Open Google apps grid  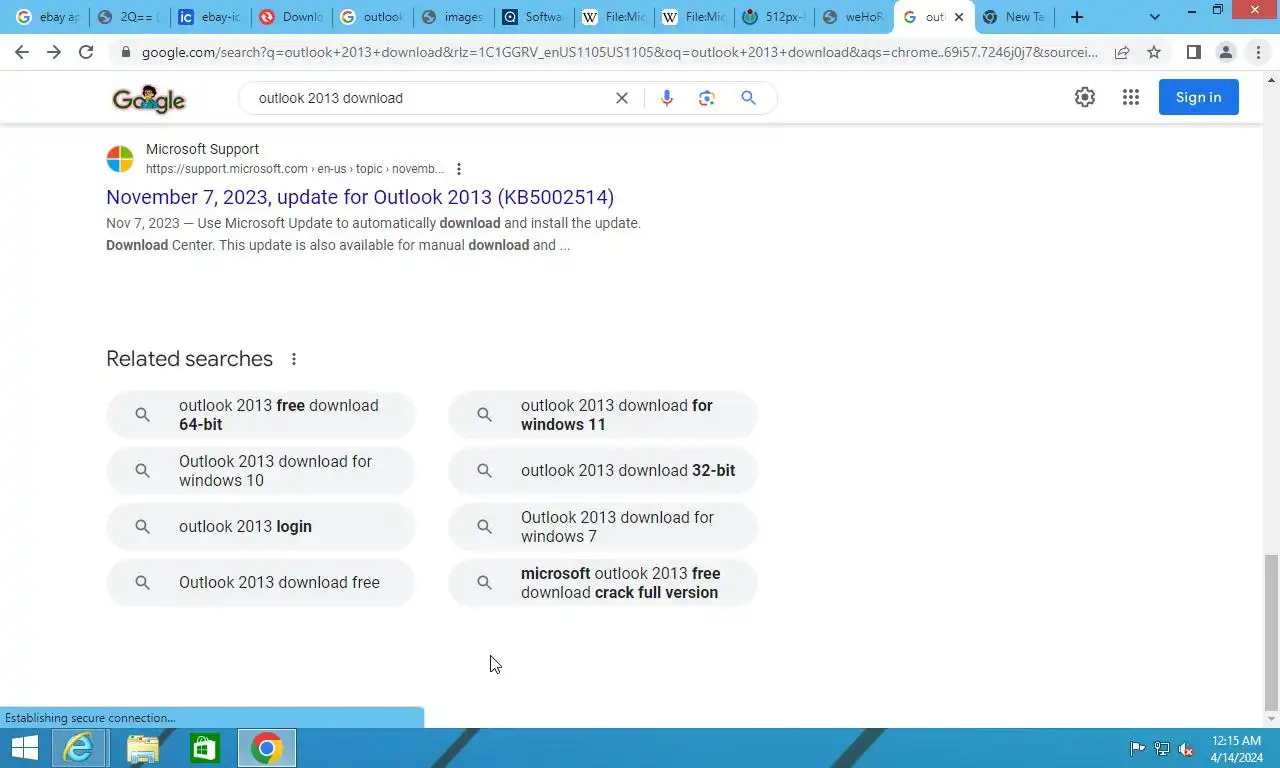(1131, 97)
